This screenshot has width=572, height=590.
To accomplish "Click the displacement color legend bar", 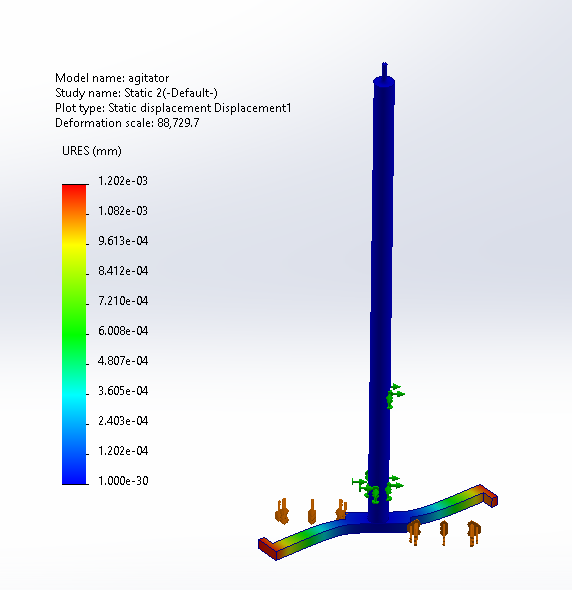I will point(74,334).
